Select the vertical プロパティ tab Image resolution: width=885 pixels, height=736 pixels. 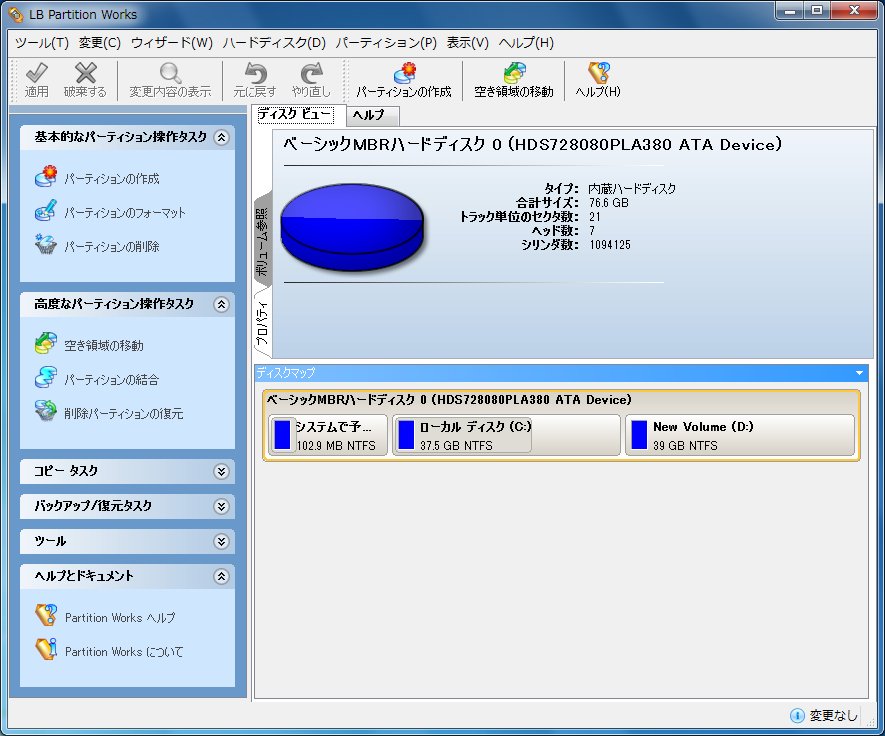coord(262,322)
